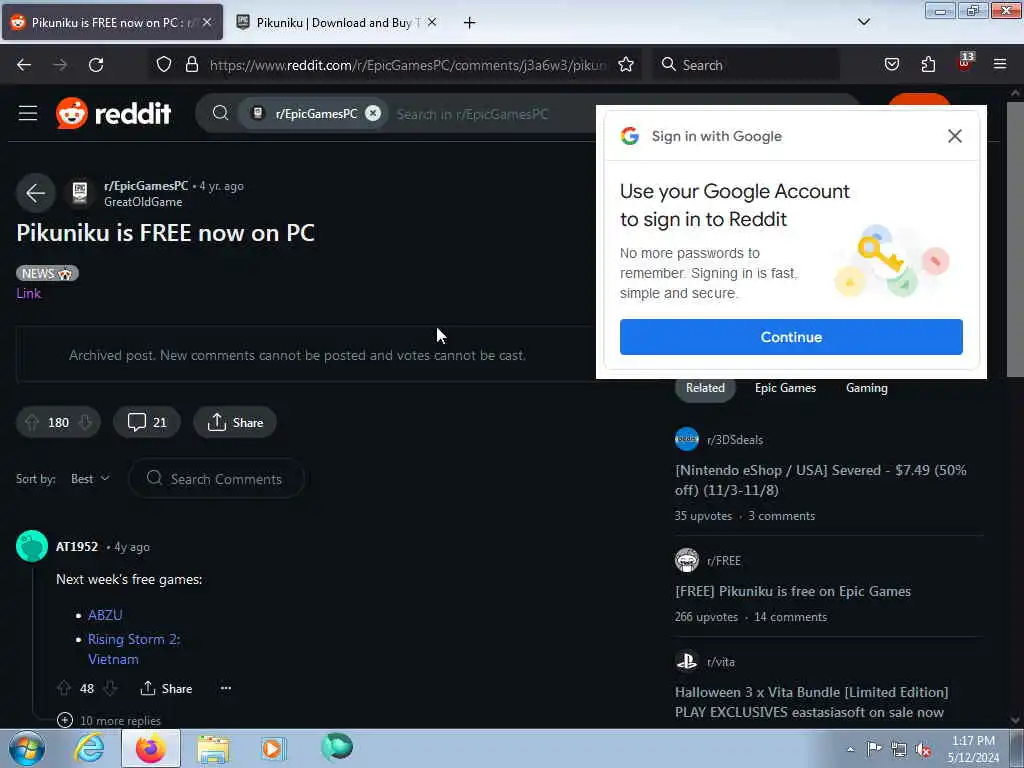The image size is (1024, 768).
Task: Go back with the post's back arrow
Action: [x=35, y=193]
